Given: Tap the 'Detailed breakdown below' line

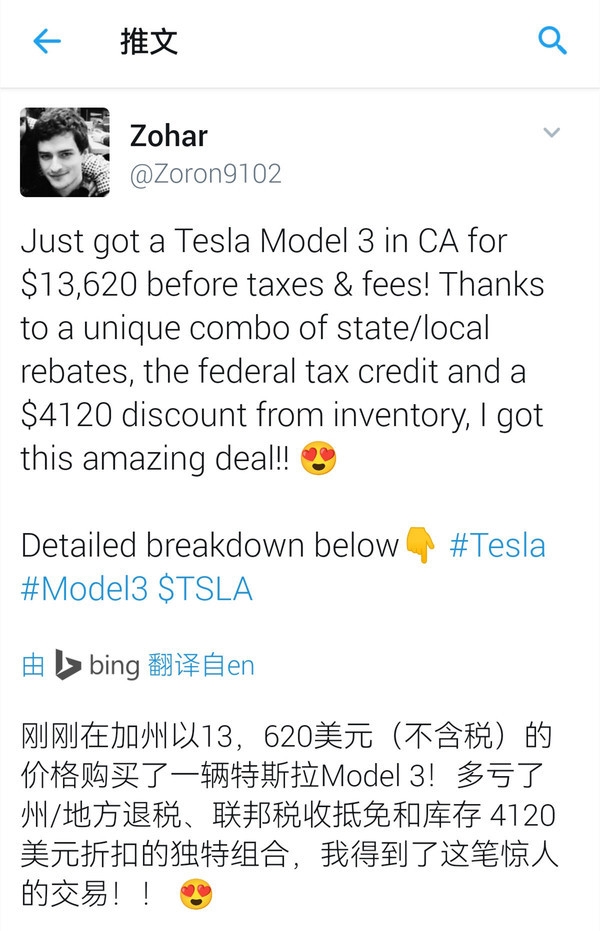Looking at the screenshot, I should click(210, 545).
